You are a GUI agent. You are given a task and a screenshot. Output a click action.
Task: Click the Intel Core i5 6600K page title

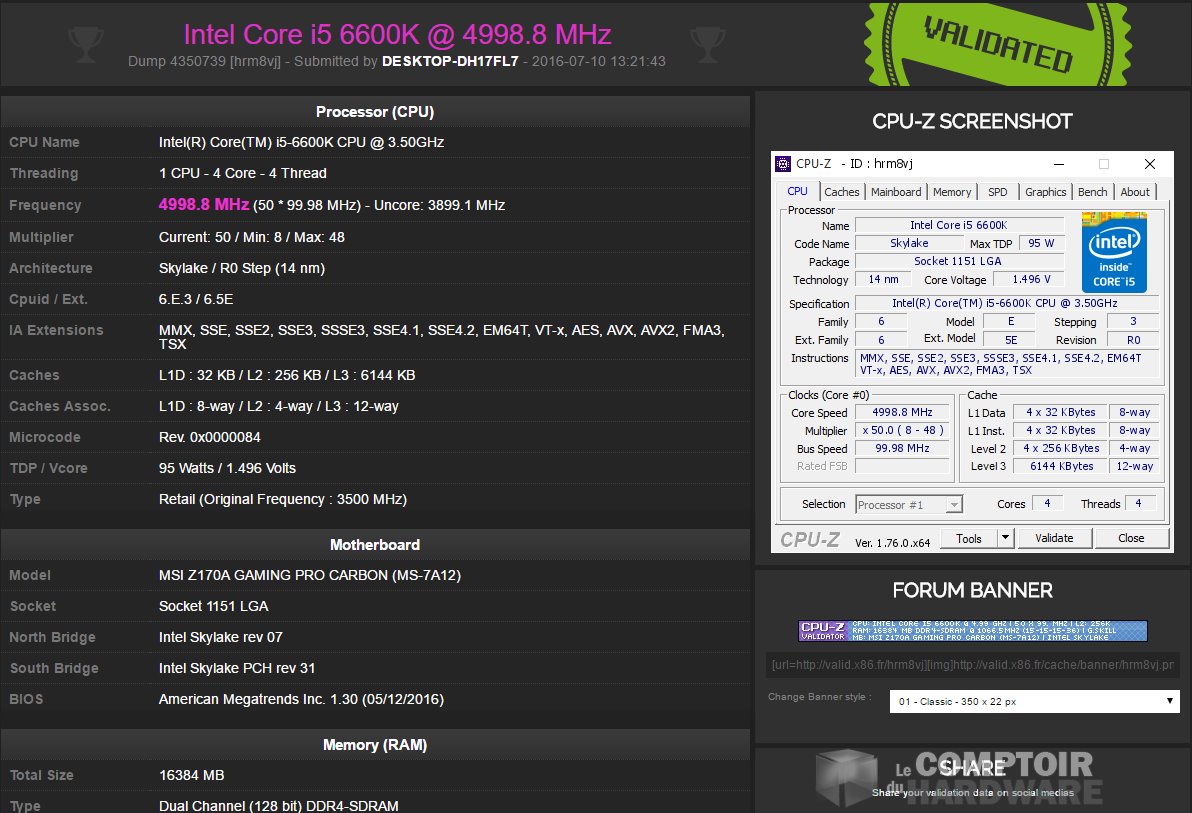click(398, 34)
